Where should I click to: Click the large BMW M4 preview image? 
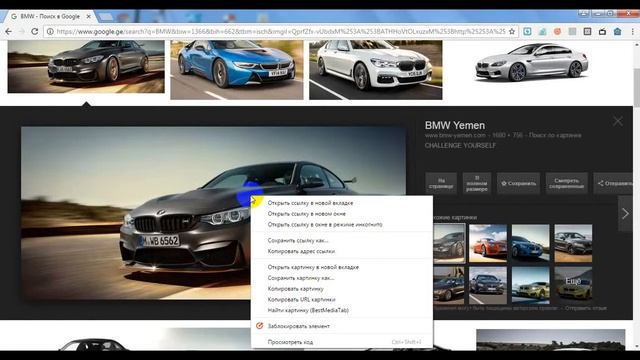coord(135,212)
